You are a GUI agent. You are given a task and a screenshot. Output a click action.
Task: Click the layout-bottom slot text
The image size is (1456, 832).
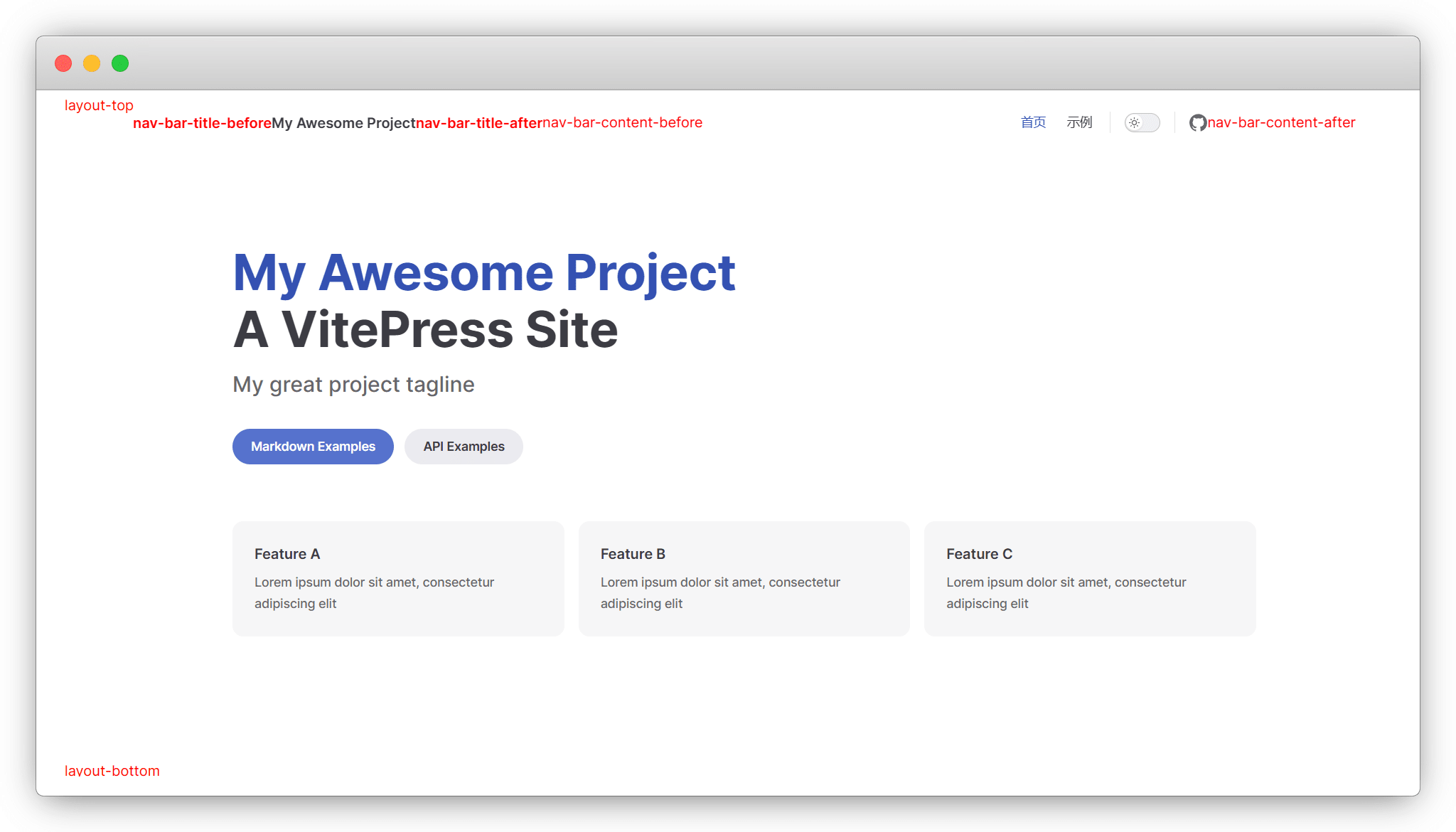pyautogui.click(x=112, y=771)
